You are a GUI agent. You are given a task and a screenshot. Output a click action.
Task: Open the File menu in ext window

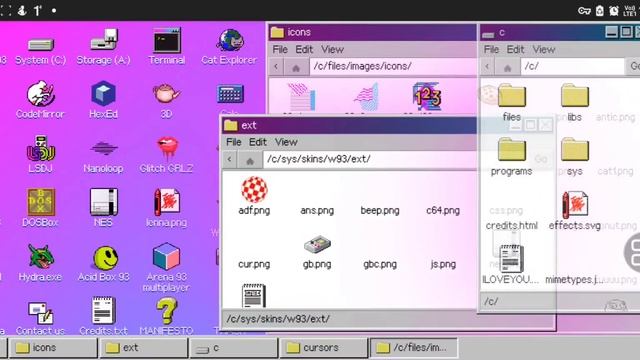point(233,142)
